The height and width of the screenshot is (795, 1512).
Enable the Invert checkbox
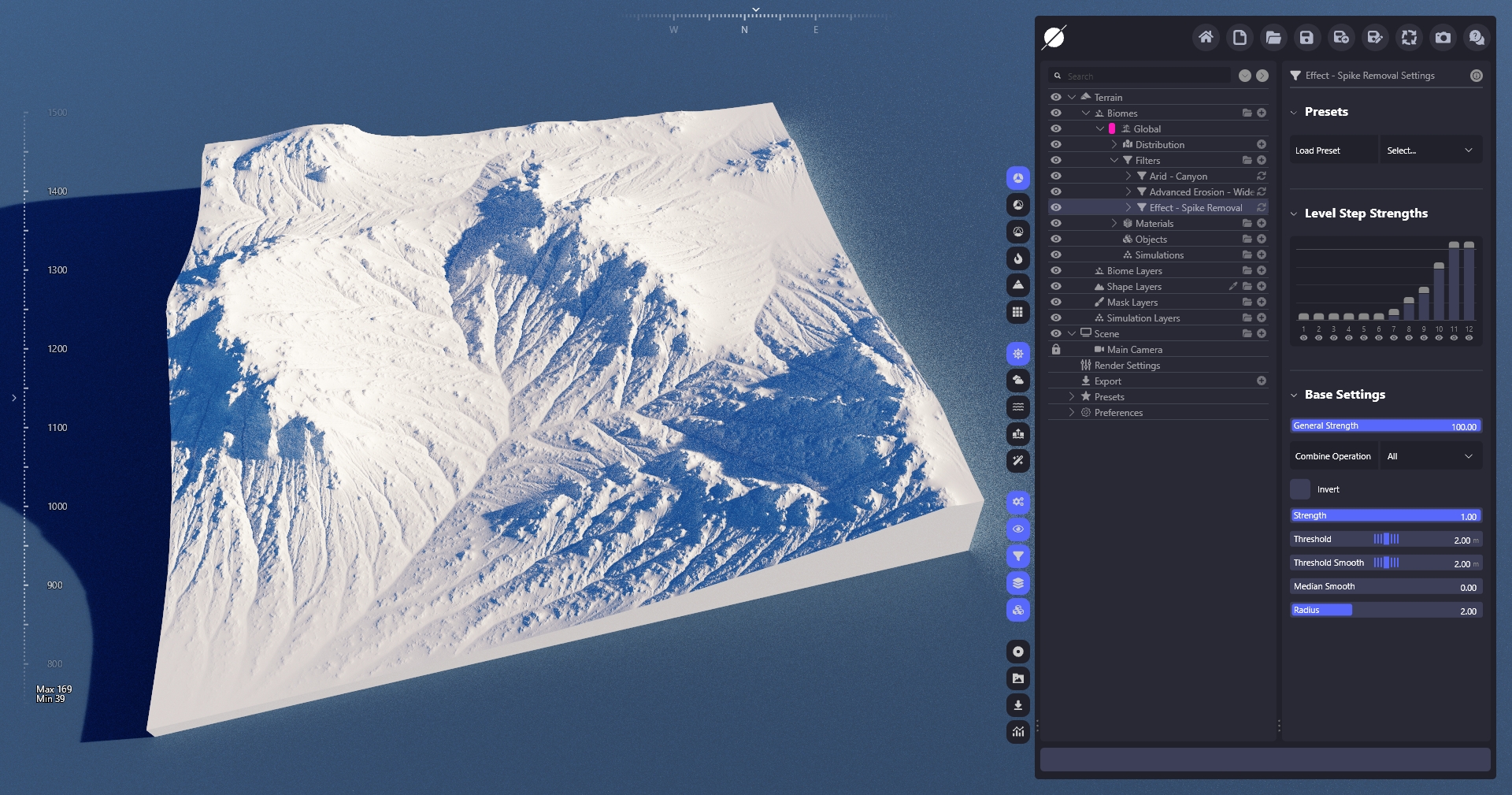1300,489
